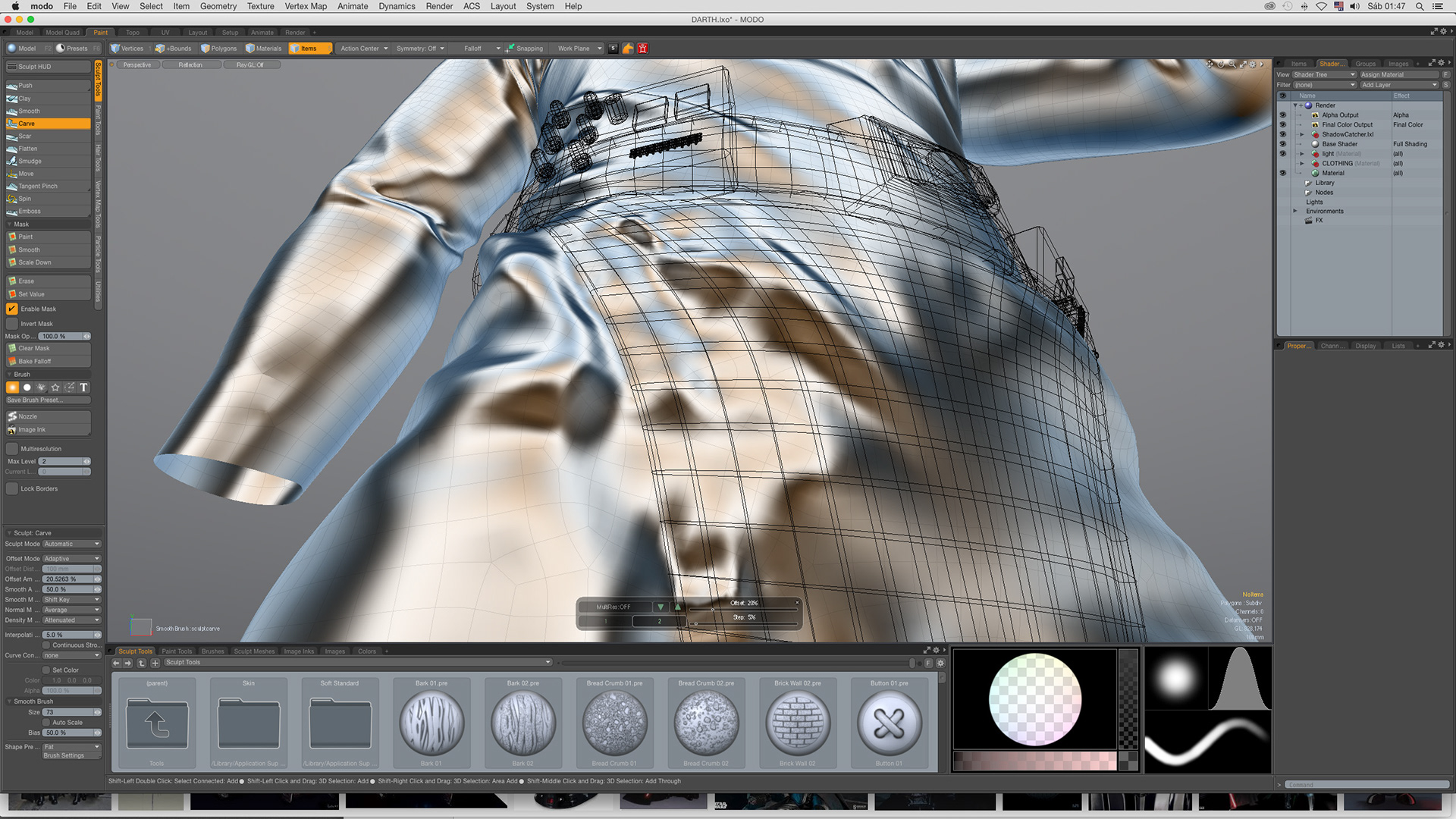Viewport: 1456px width, 819px height.
Task: Open the Add Layer dropdown
Action: tap(1399, 85)
